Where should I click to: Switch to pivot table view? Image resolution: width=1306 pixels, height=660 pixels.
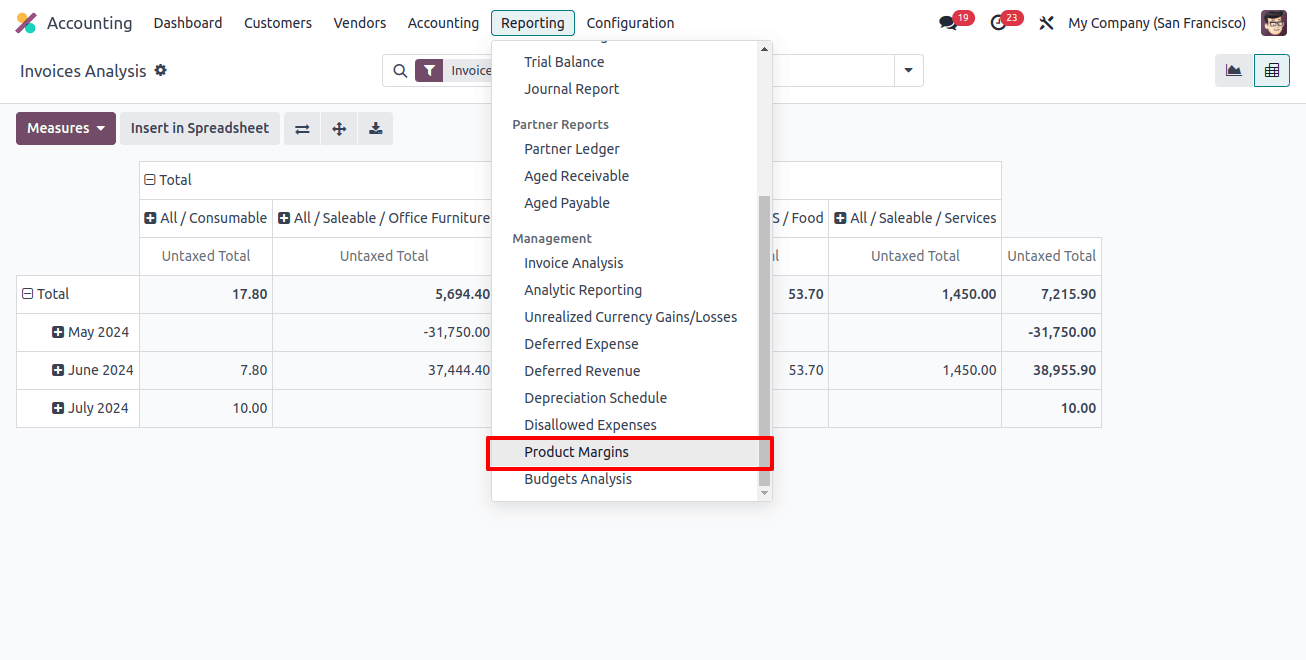pyautogui.click(x=1272, y=71)
